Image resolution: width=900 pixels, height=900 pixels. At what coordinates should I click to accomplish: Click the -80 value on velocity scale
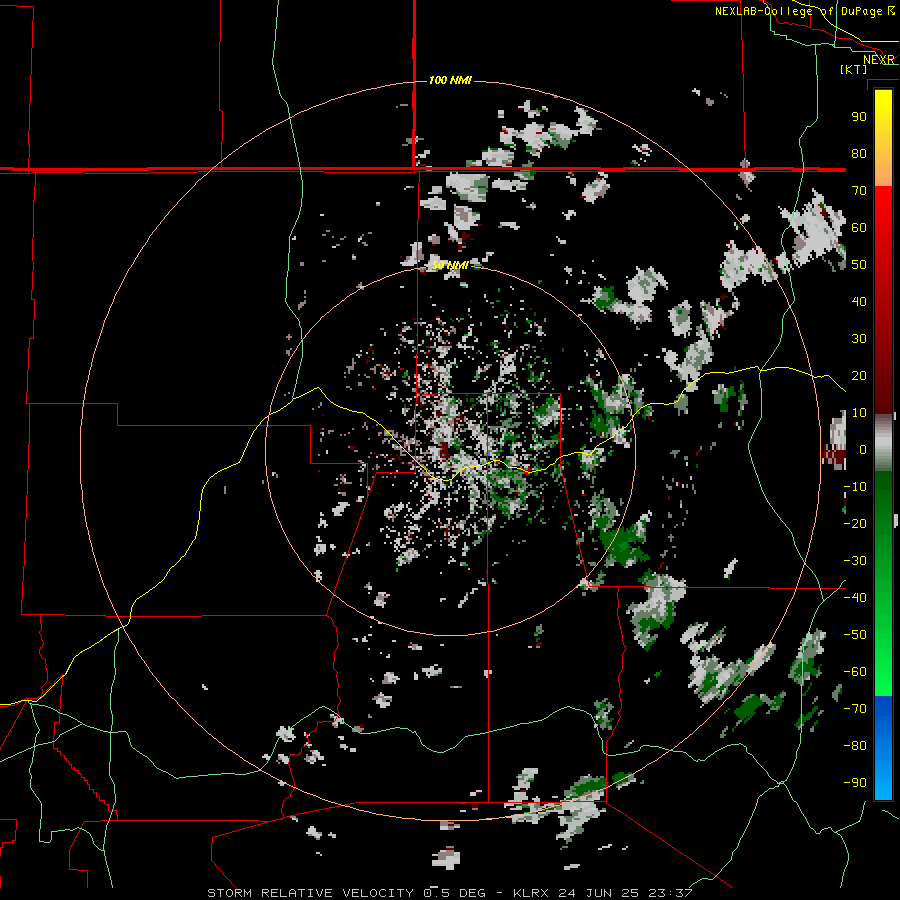click(855, 746)
